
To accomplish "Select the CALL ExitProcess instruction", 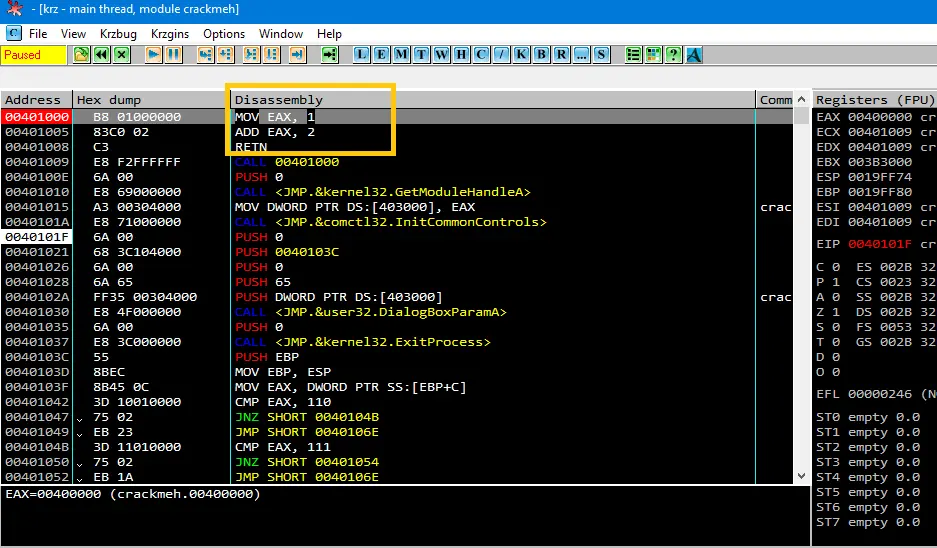I will (x=363, y=342).
